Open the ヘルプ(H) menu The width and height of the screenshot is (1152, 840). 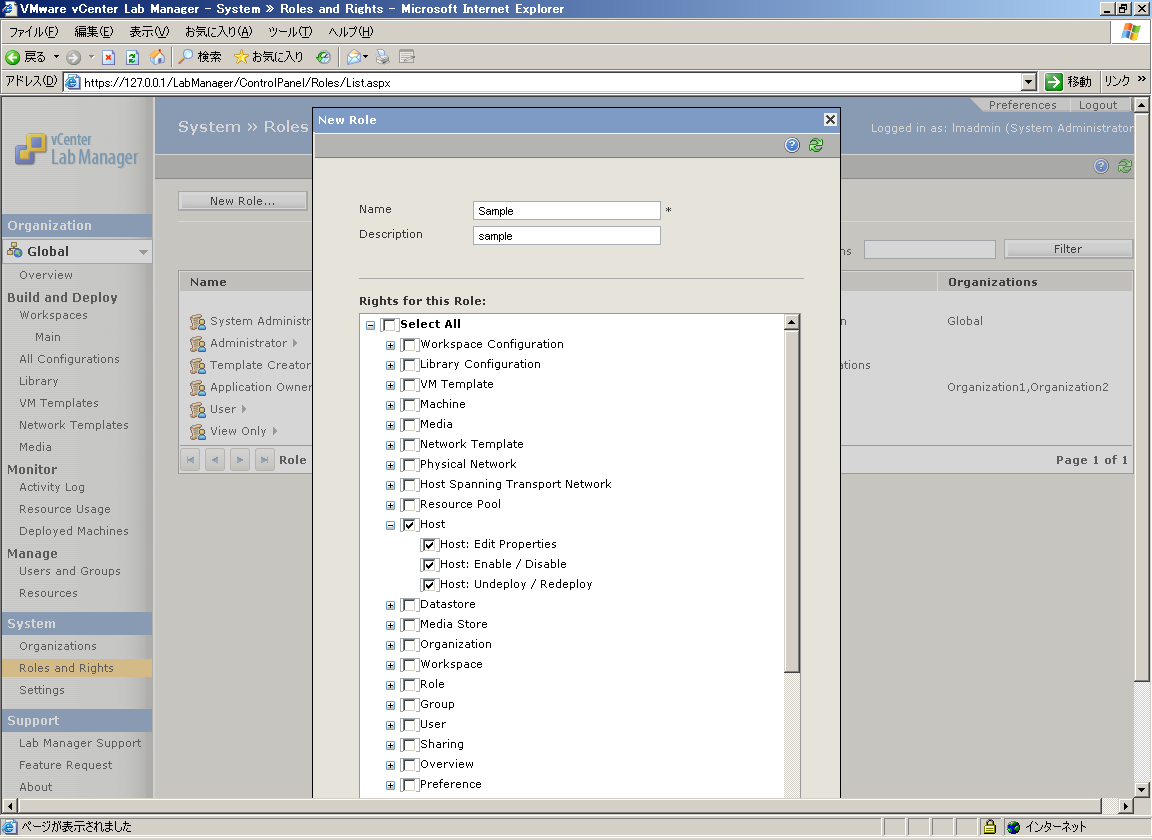click(x=350, y=32)
